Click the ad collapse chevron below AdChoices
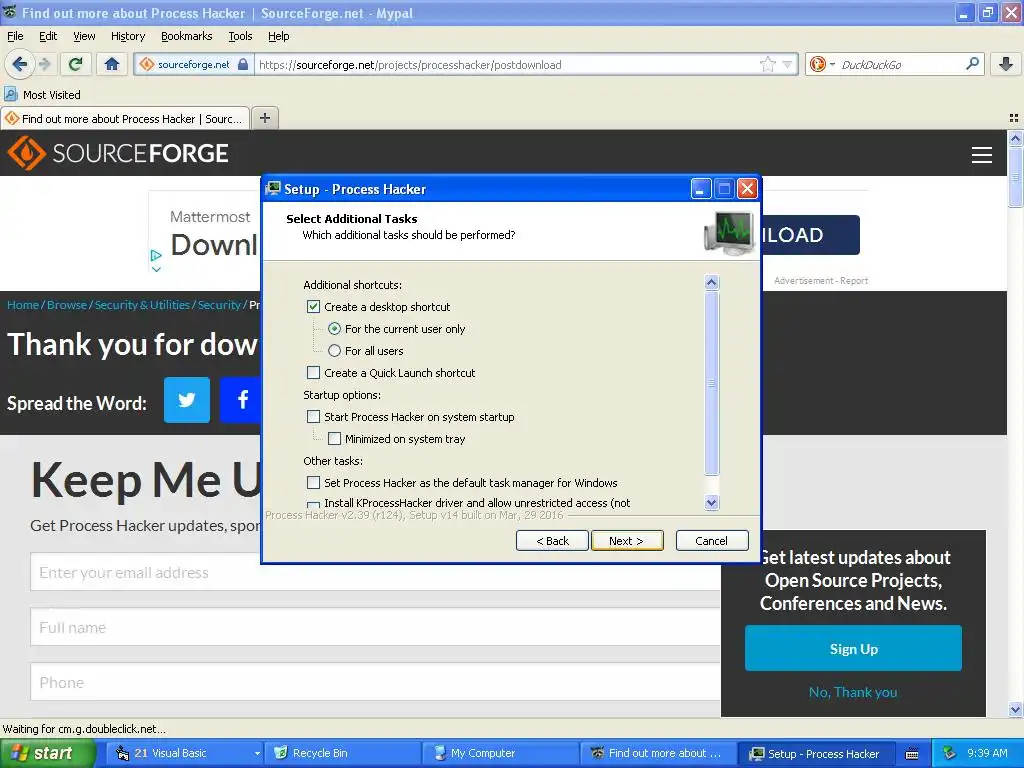The image size is (1024, 768). coord(156,268)
